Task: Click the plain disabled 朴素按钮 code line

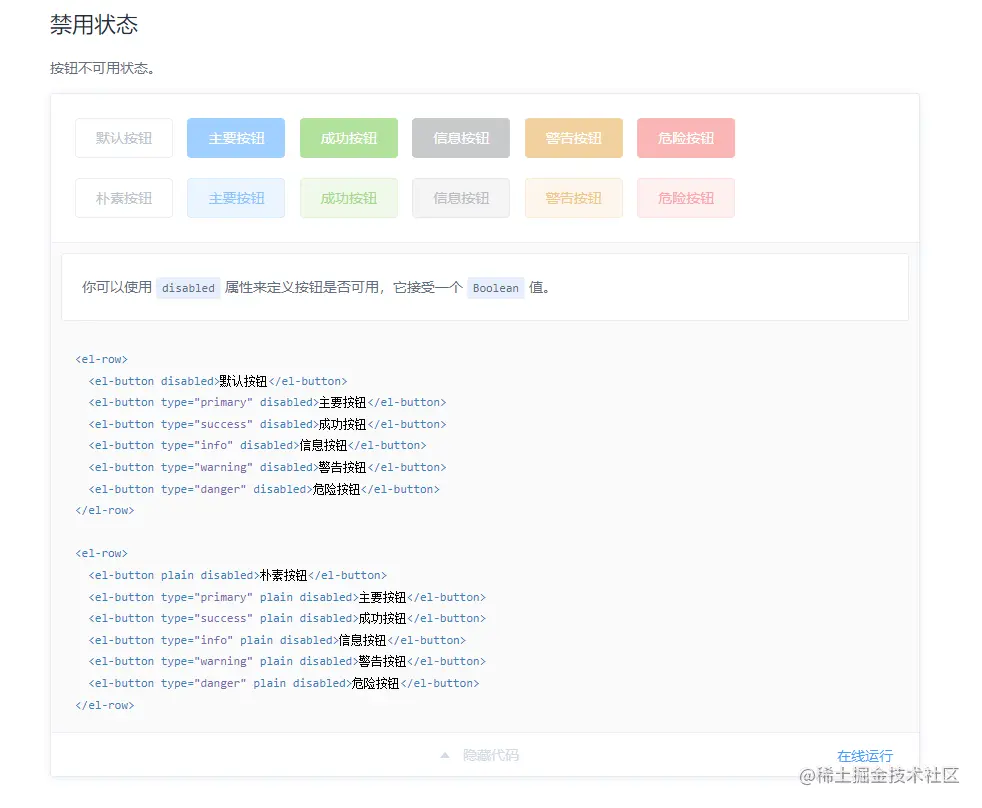Action: 238,575
